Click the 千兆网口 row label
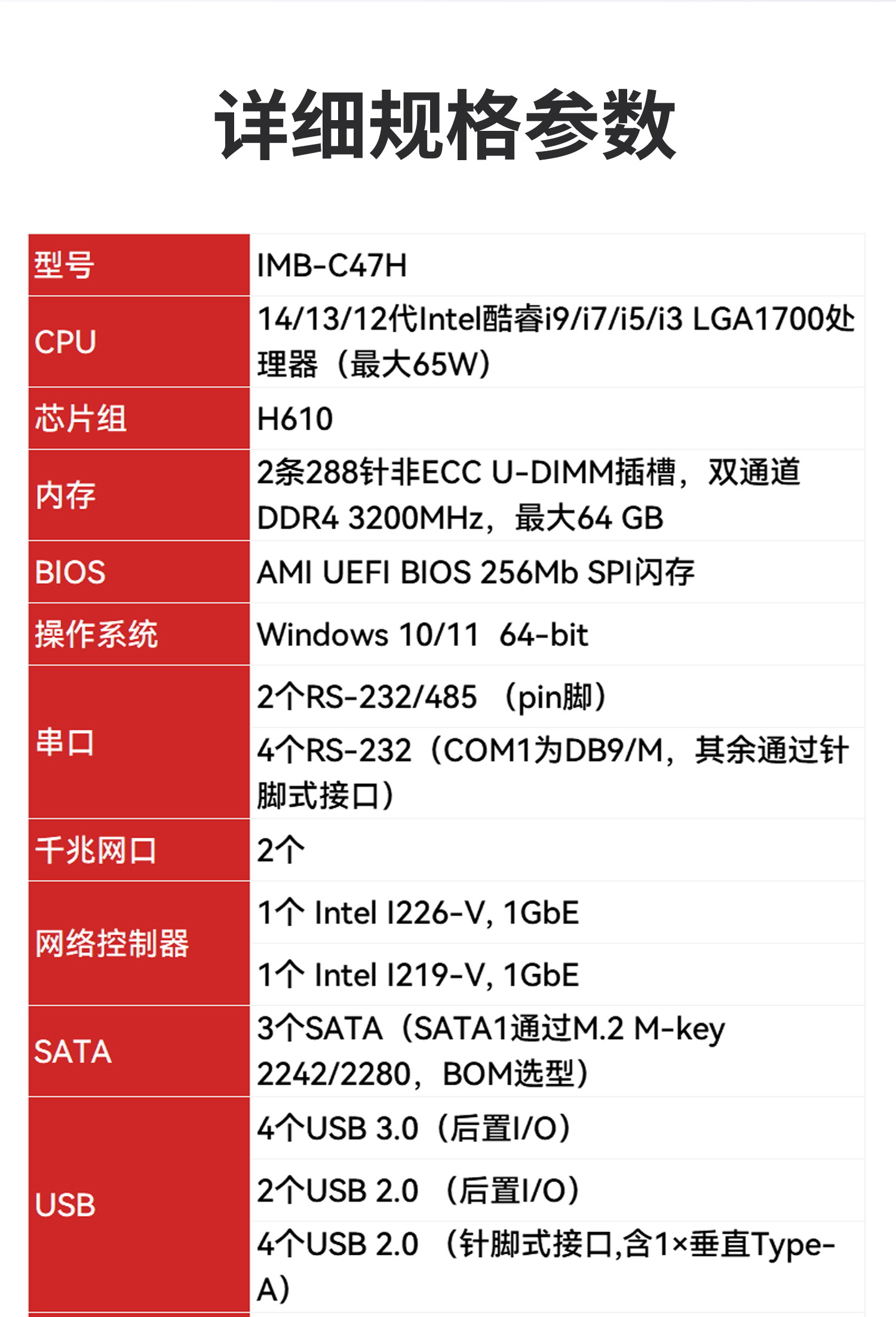896x1317 pixels. click(x=96, y=850)
